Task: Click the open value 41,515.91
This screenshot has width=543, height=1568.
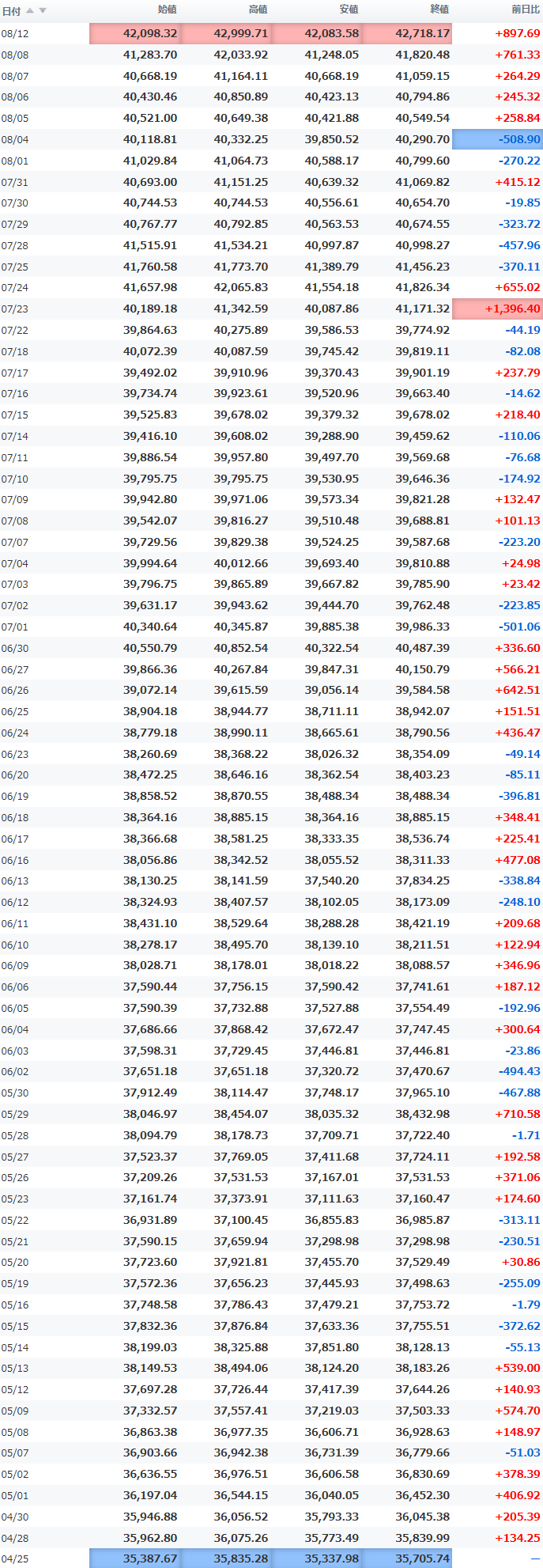Action: (x=150, y=245)
